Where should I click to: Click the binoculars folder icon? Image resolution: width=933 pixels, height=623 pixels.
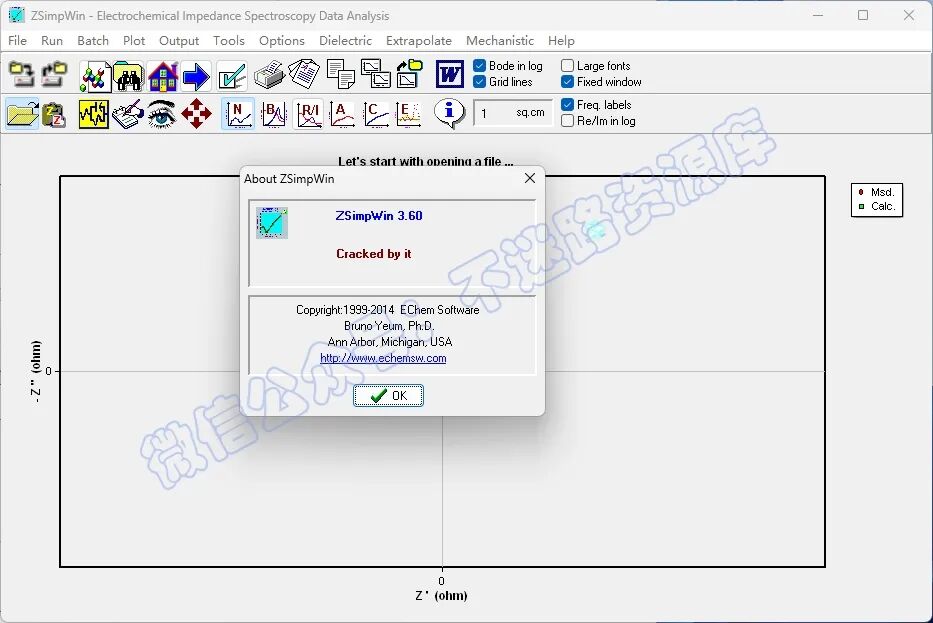[x=129, y=76]
